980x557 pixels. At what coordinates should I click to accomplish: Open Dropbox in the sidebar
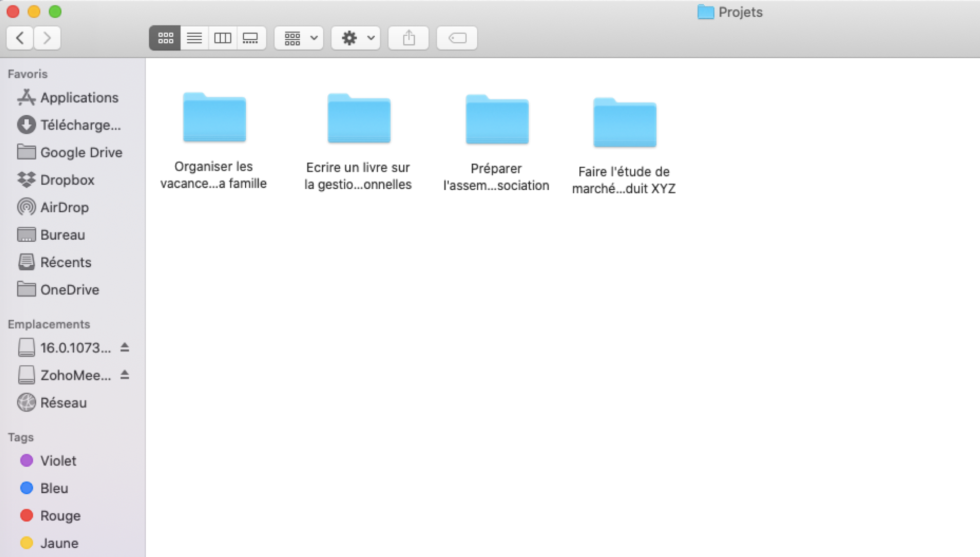tap(67, 180)
